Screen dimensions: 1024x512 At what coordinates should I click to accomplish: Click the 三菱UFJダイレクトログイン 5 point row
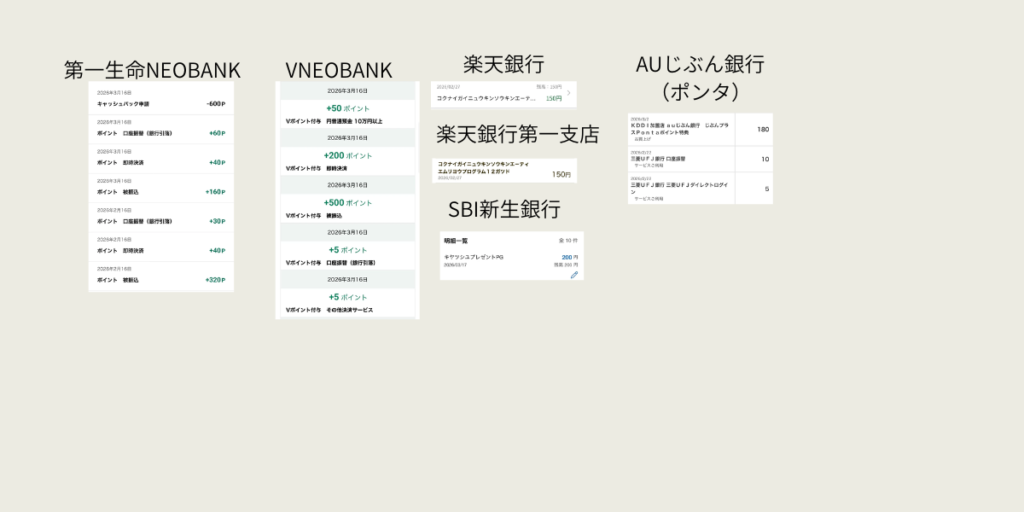(x=700, y=189)
